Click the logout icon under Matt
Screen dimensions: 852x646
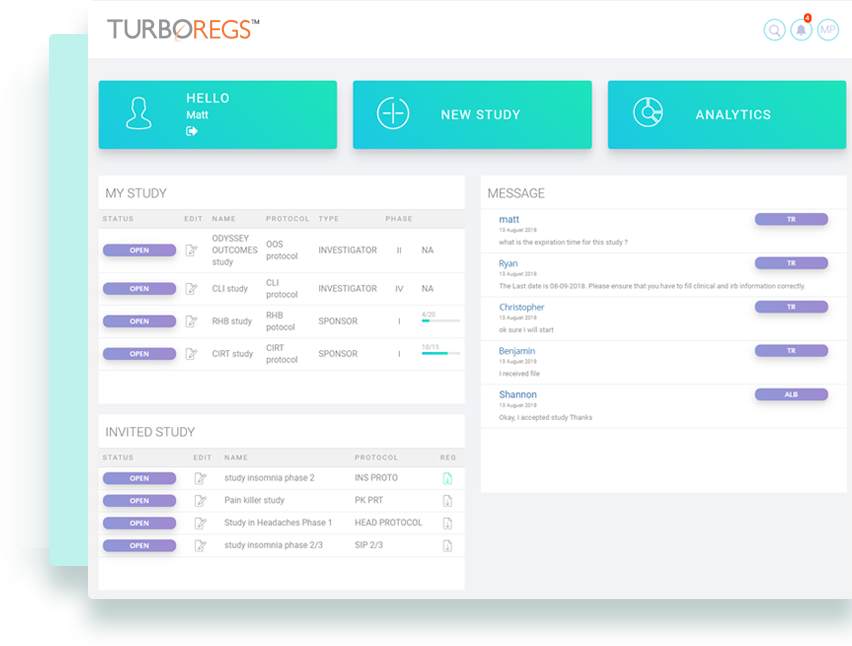(192, 131)
